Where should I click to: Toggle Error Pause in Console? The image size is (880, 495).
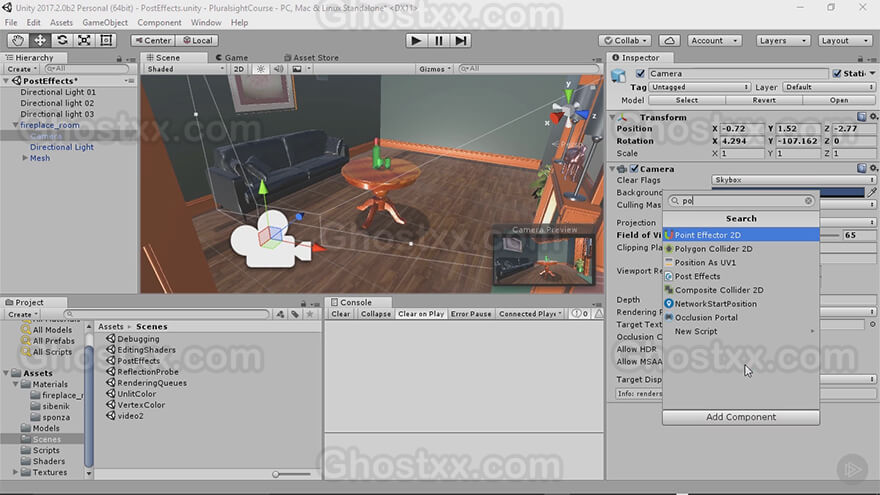click(471, 314)
